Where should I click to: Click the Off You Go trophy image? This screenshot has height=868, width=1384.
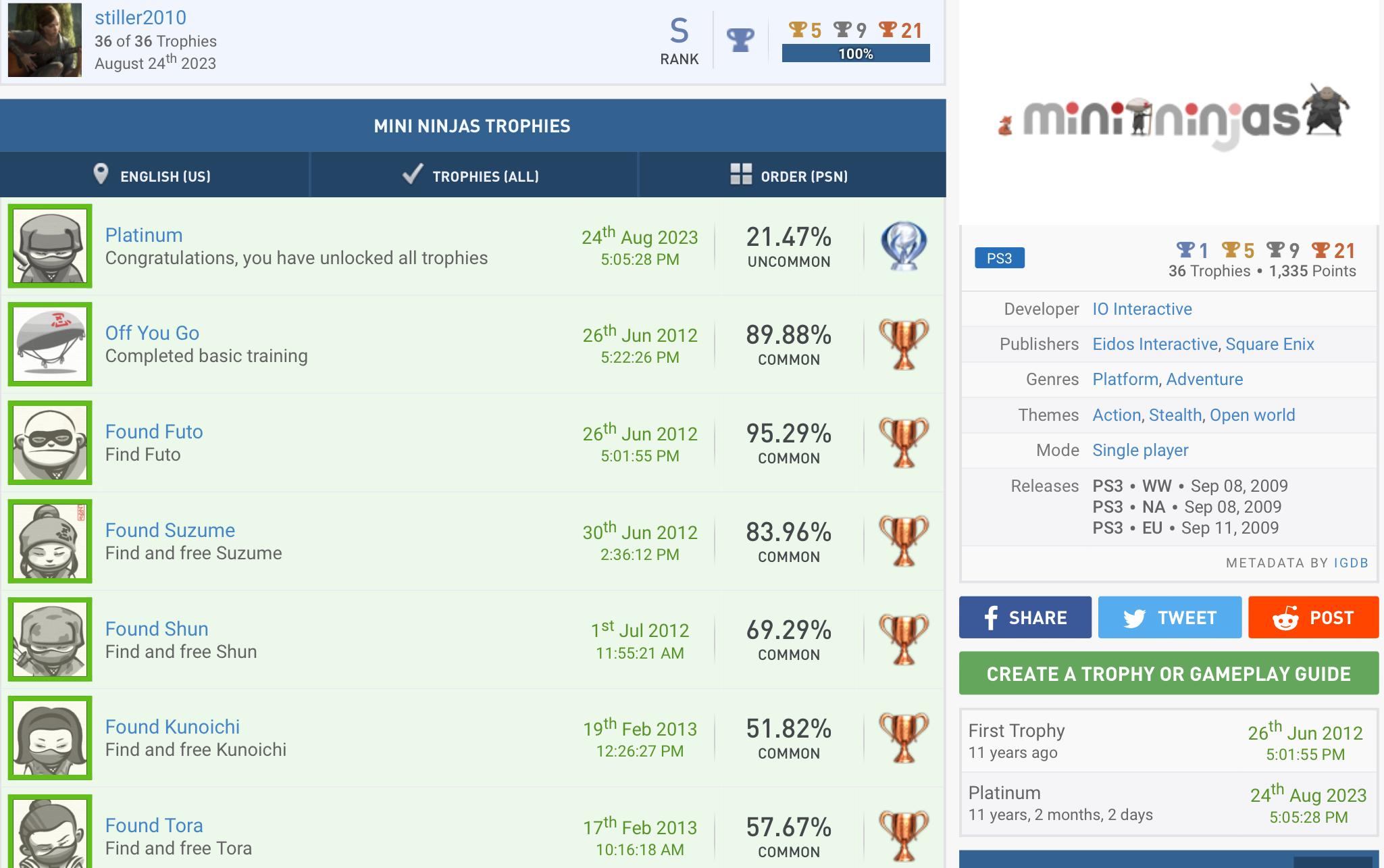[50, 344]
